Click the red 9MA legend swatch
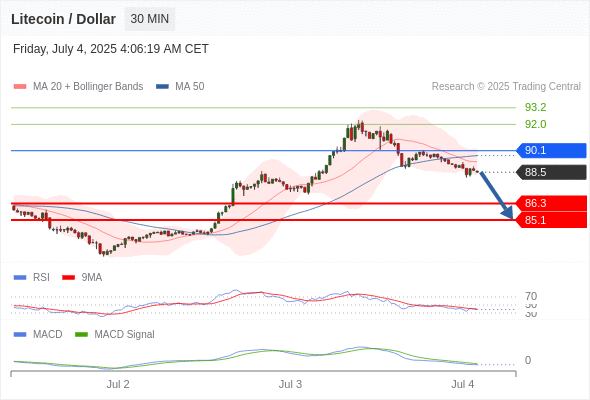 coord(68,278)
